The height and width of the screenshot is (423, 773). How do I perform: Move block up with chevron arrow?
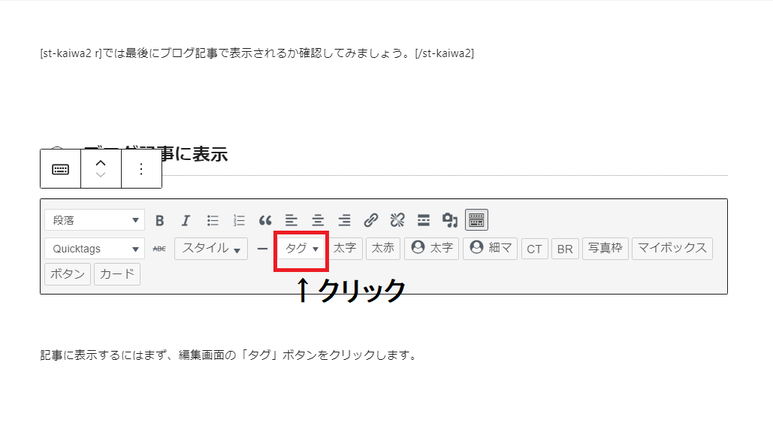[x=101, y=163]
